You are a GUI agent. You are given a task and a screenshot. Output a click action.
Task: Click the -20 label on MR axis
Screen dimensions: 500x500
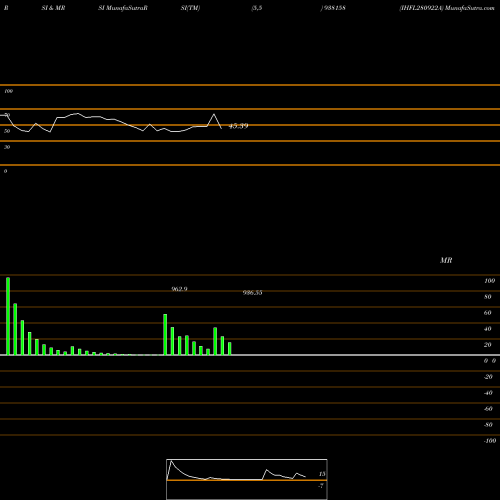click(488, 377)
